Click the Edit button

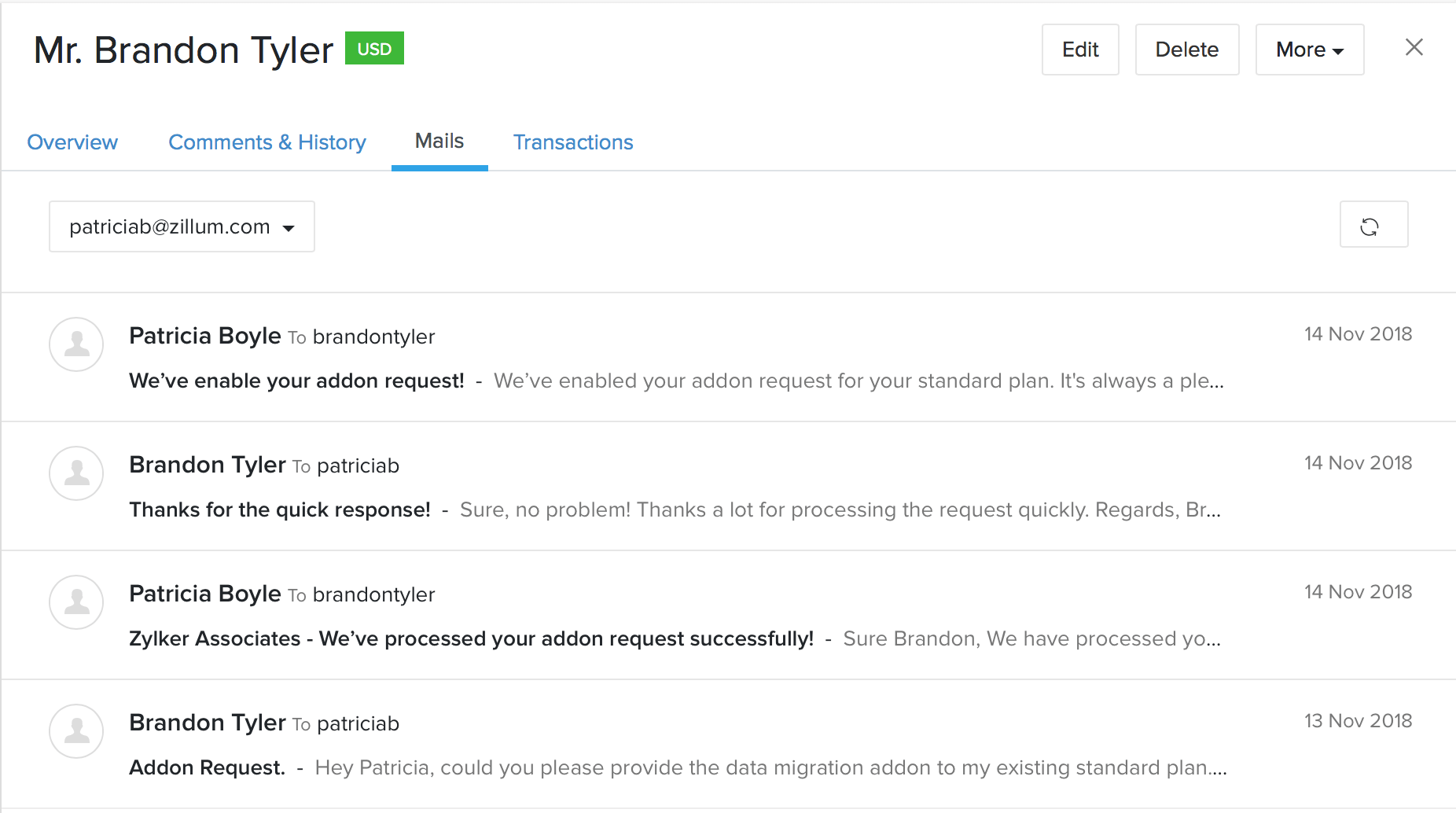pyautogui.click(x=1079, y=50)
